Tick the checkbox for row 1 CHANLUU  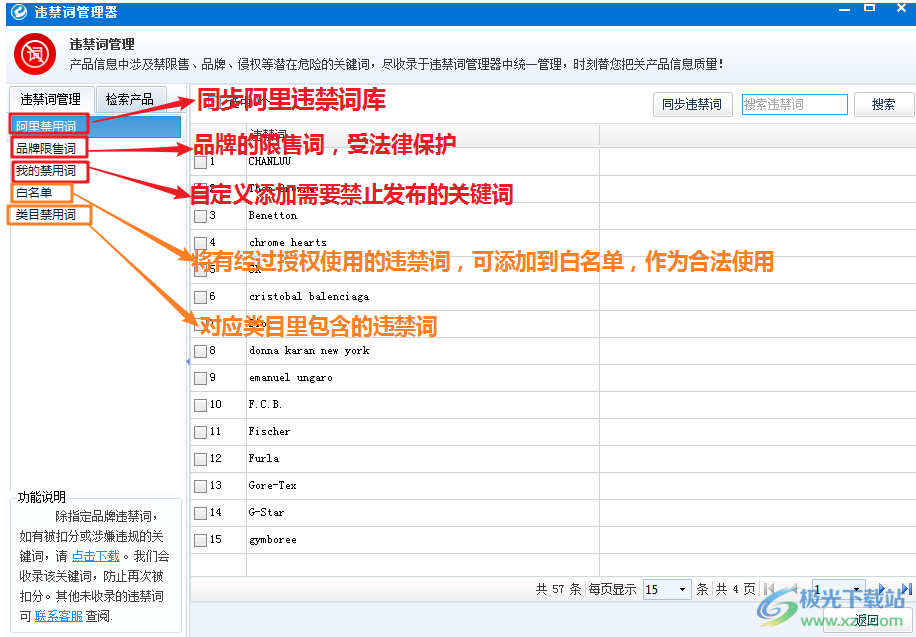point(200,162)
